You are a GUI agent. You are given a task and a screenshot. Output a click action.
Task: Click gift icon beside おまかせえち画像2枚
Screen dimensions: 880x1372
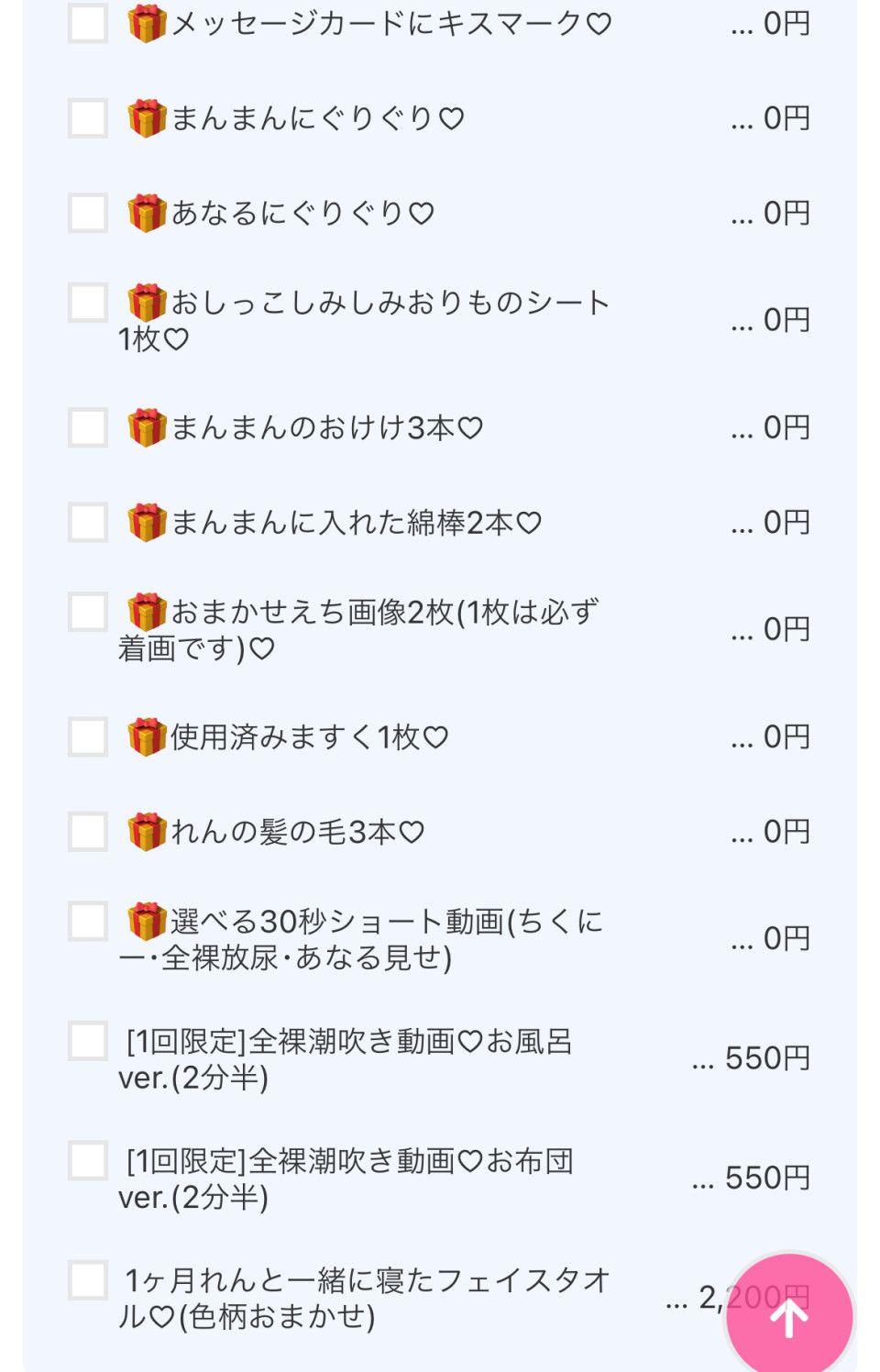coord(147,612)
